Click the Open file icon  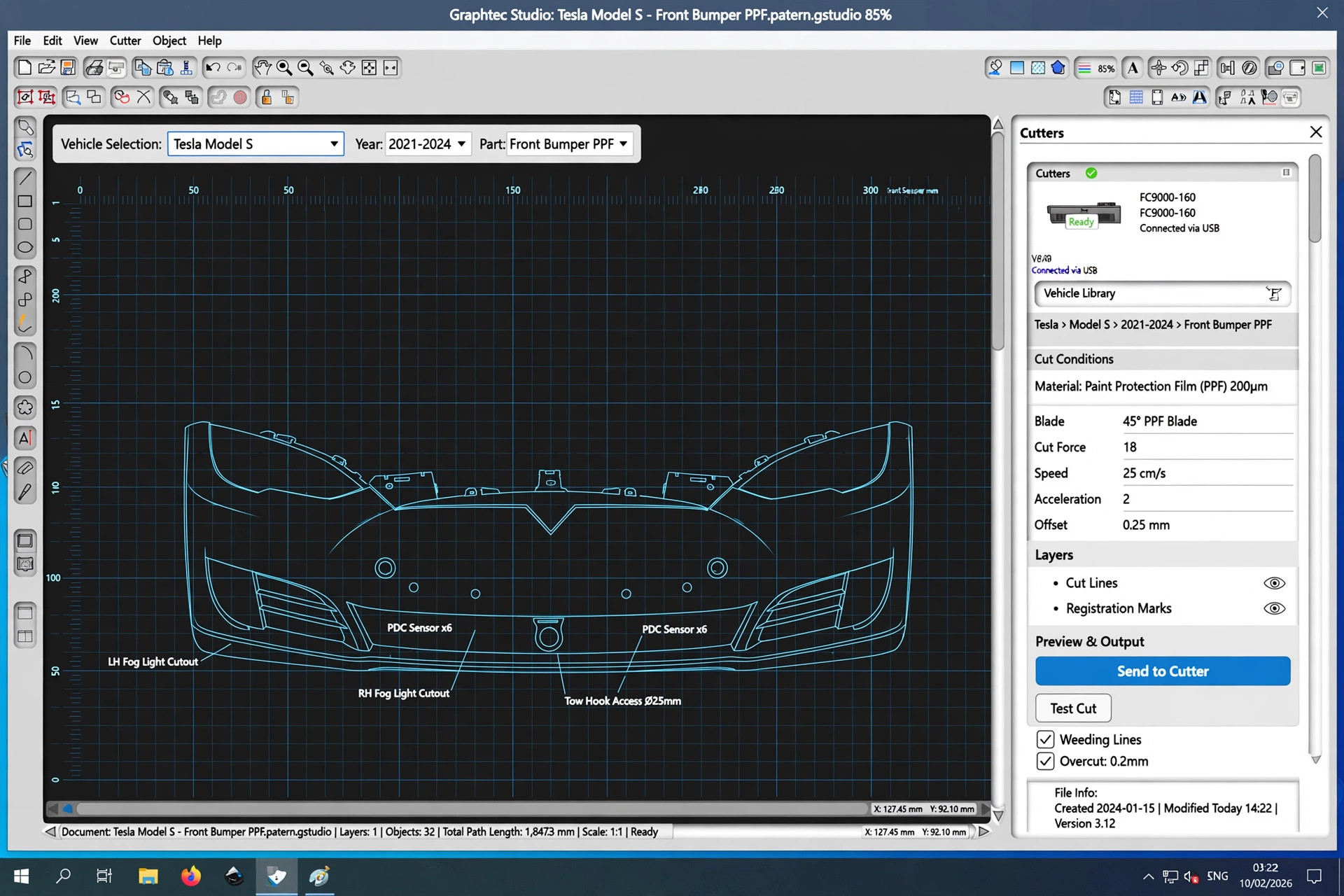tap(46, 68)
